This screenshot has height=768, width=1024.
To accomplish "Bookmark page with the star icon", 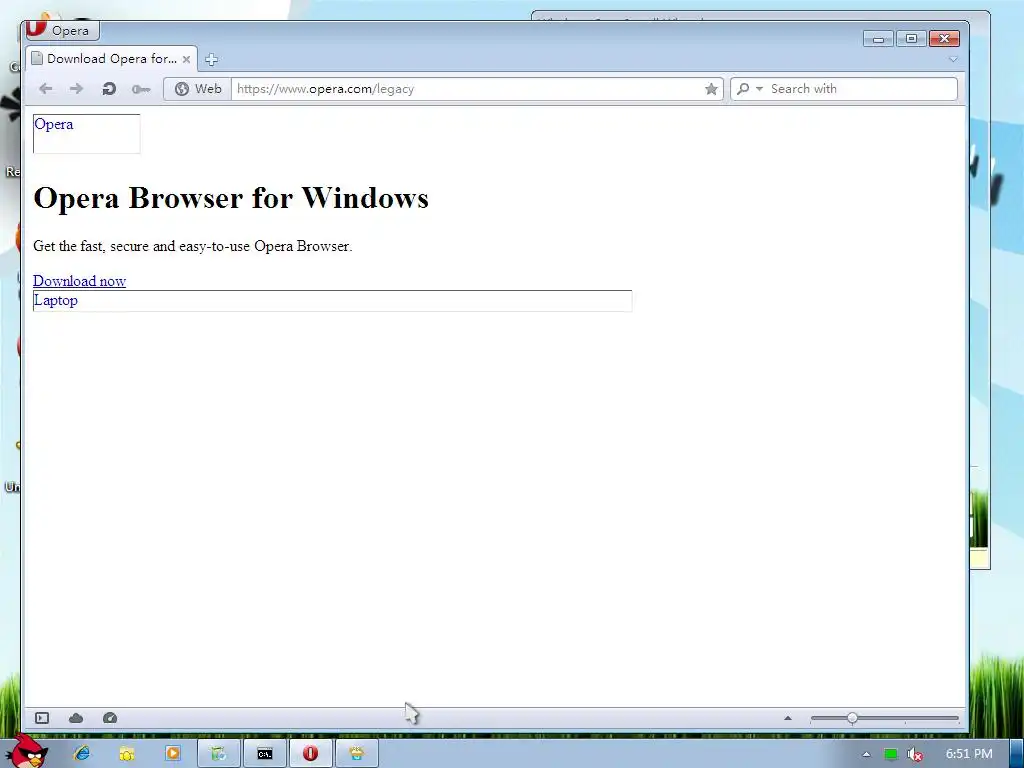I will 711,89.
